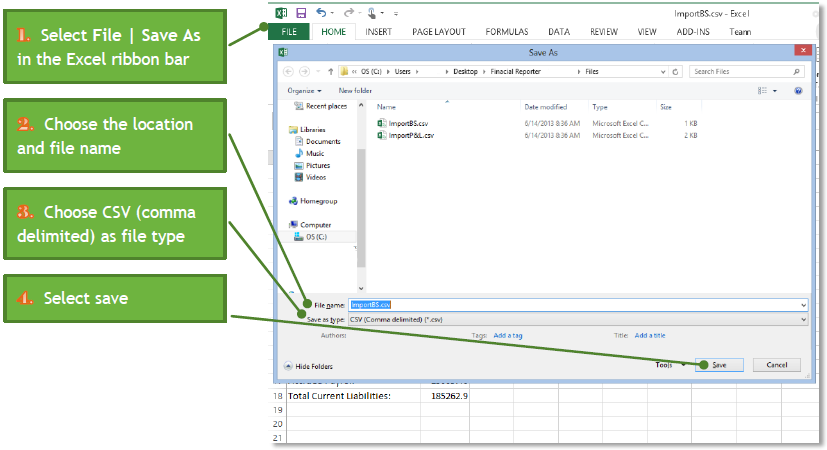Screen dimensions: 827x450
Task: Close the Save As dialog
Action: [x=803, y=51]
